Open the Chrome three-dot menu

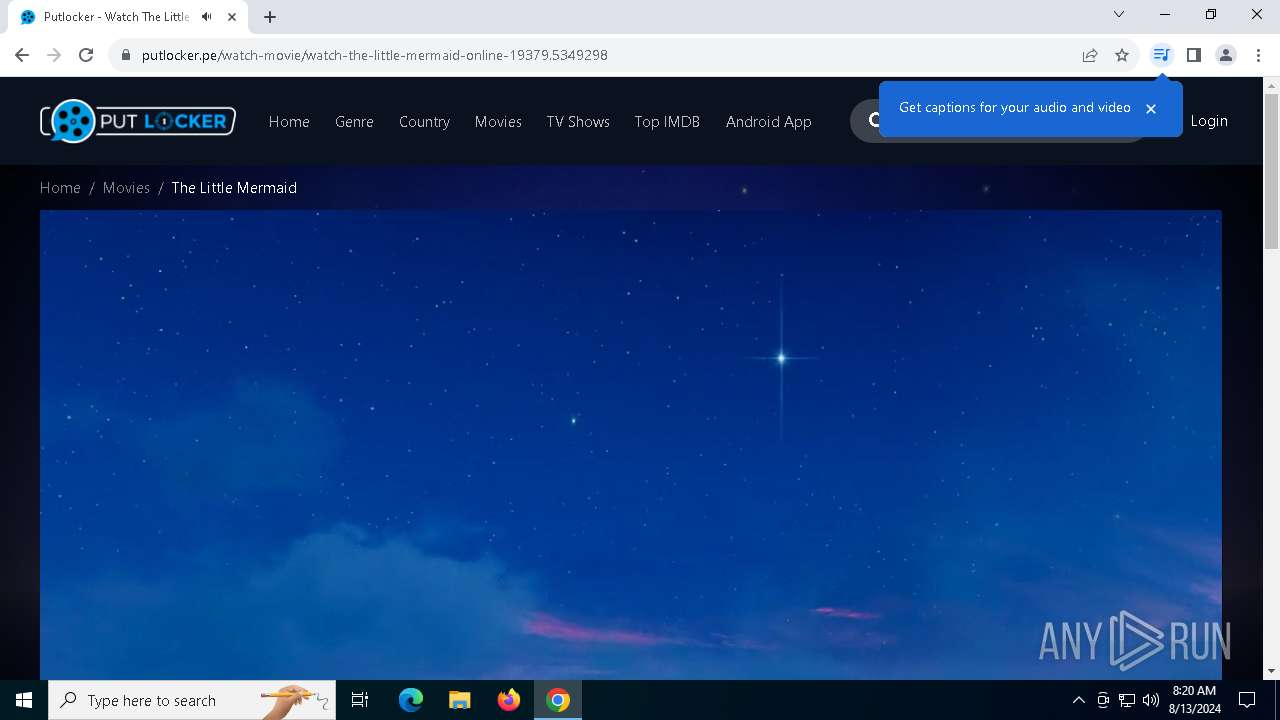tap(1258, 55)
